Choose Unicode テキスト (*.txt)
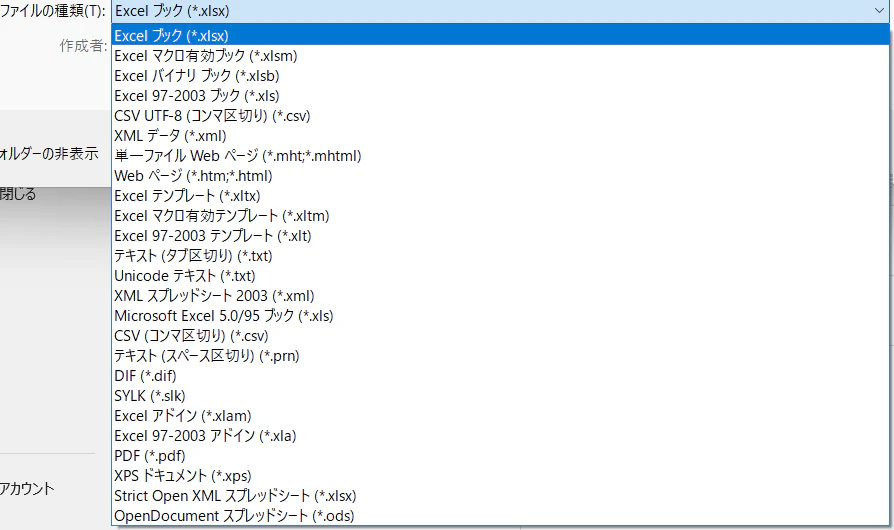894x530 pixels. (x=500, y=276)
